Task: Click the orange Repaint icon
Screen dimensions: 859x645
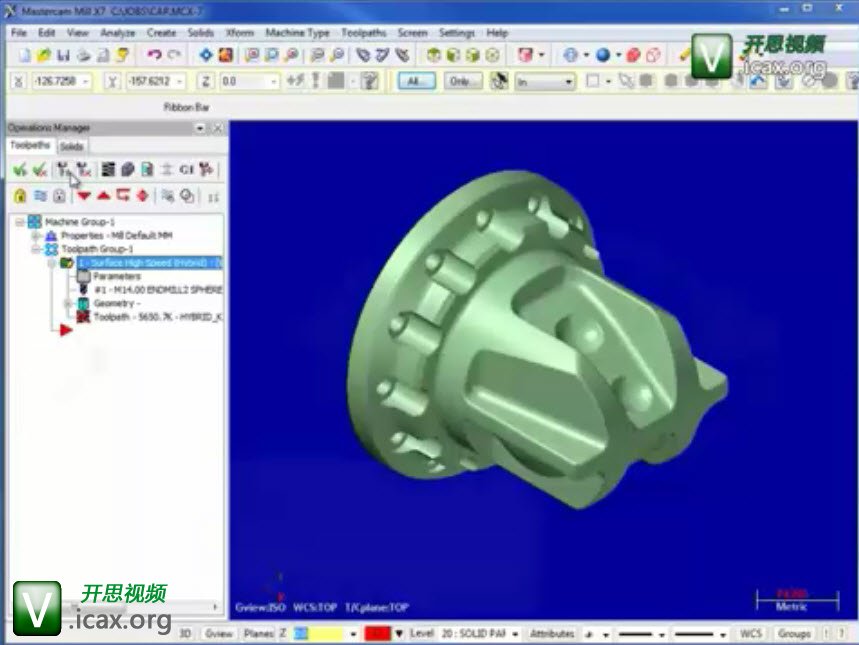Action: point(225,55)
